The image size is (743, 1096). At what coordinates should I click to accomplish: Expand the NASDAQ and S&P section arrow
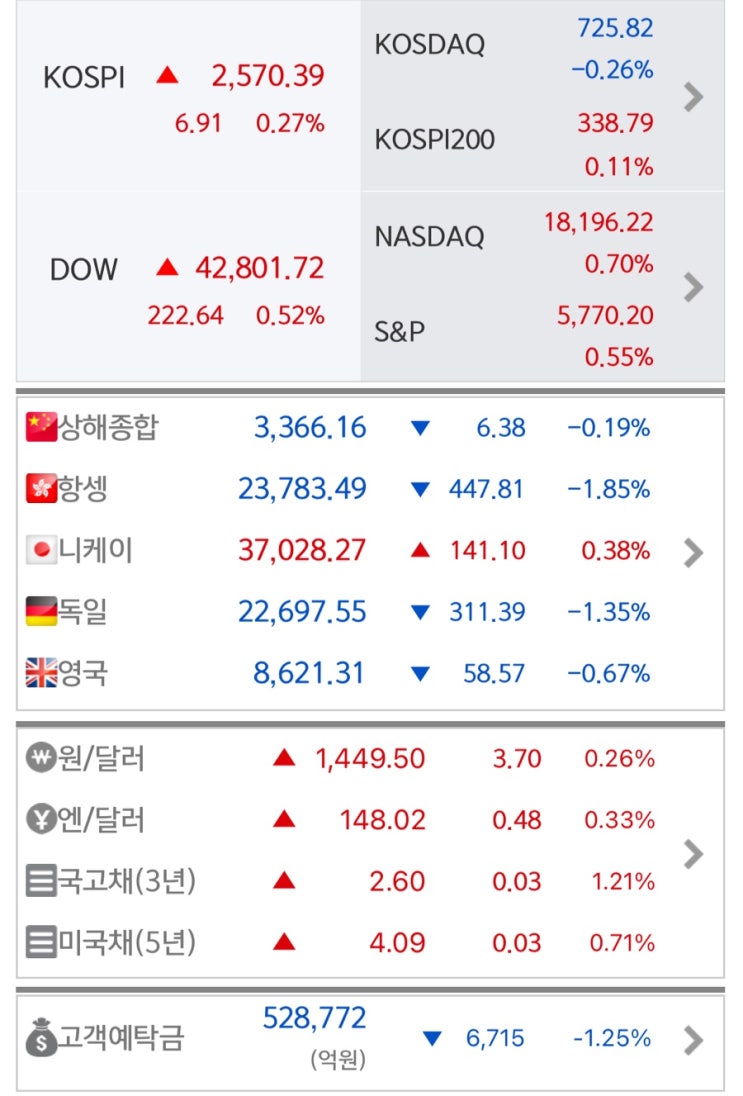click(x=693, y=288)
